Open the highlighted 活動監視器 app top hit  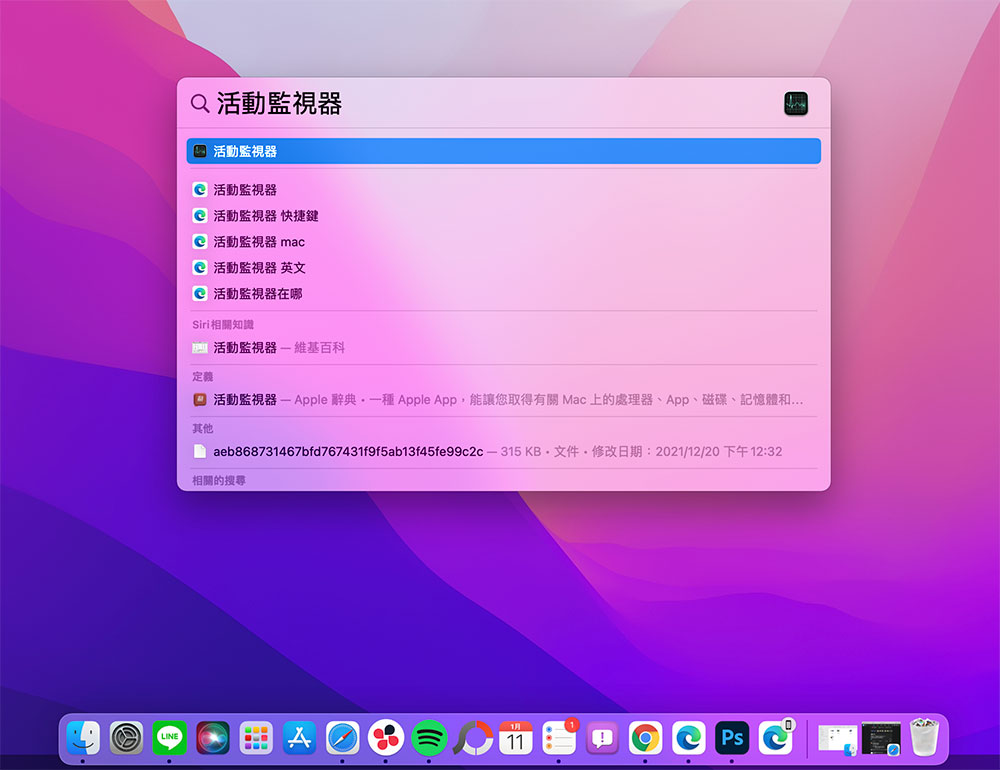(503, 151)
